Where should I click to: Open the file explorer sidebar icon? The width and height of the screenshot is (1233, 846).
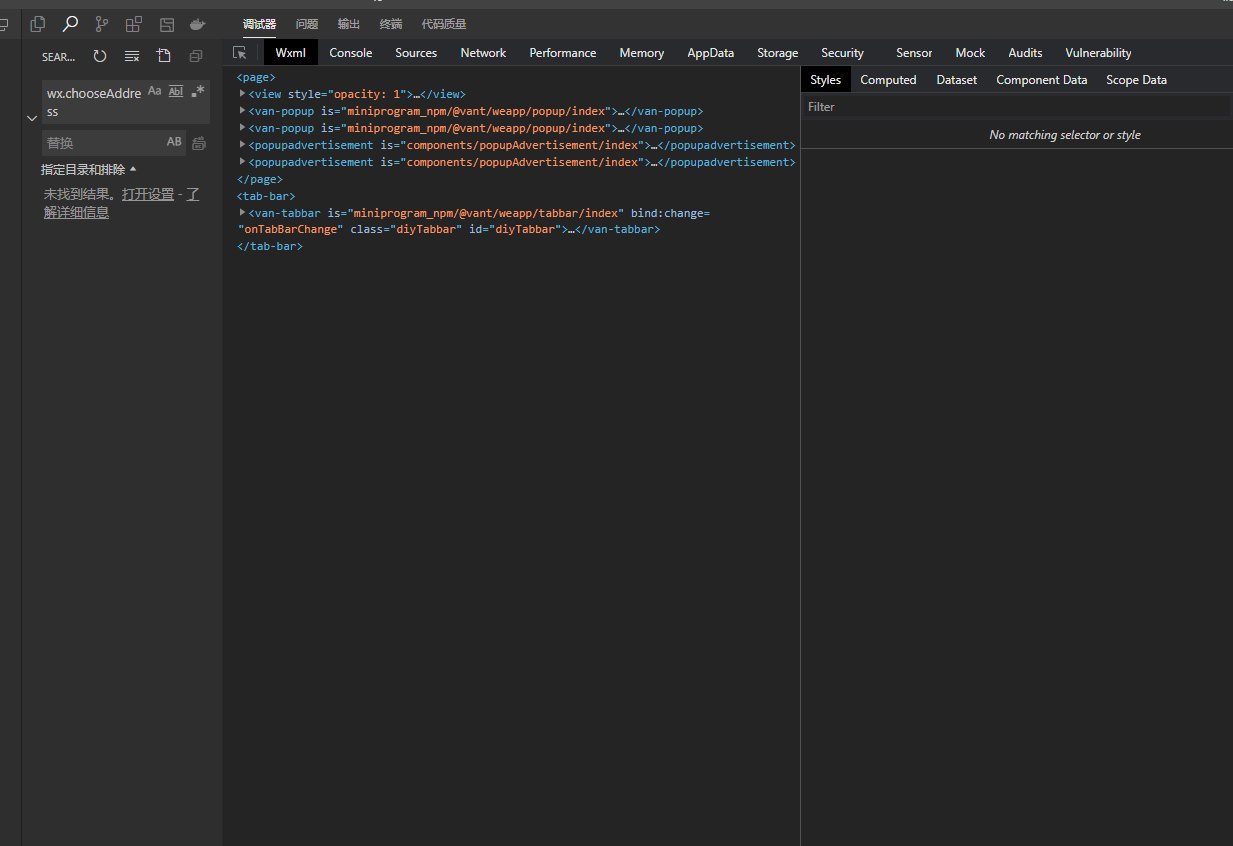point(38,24)
